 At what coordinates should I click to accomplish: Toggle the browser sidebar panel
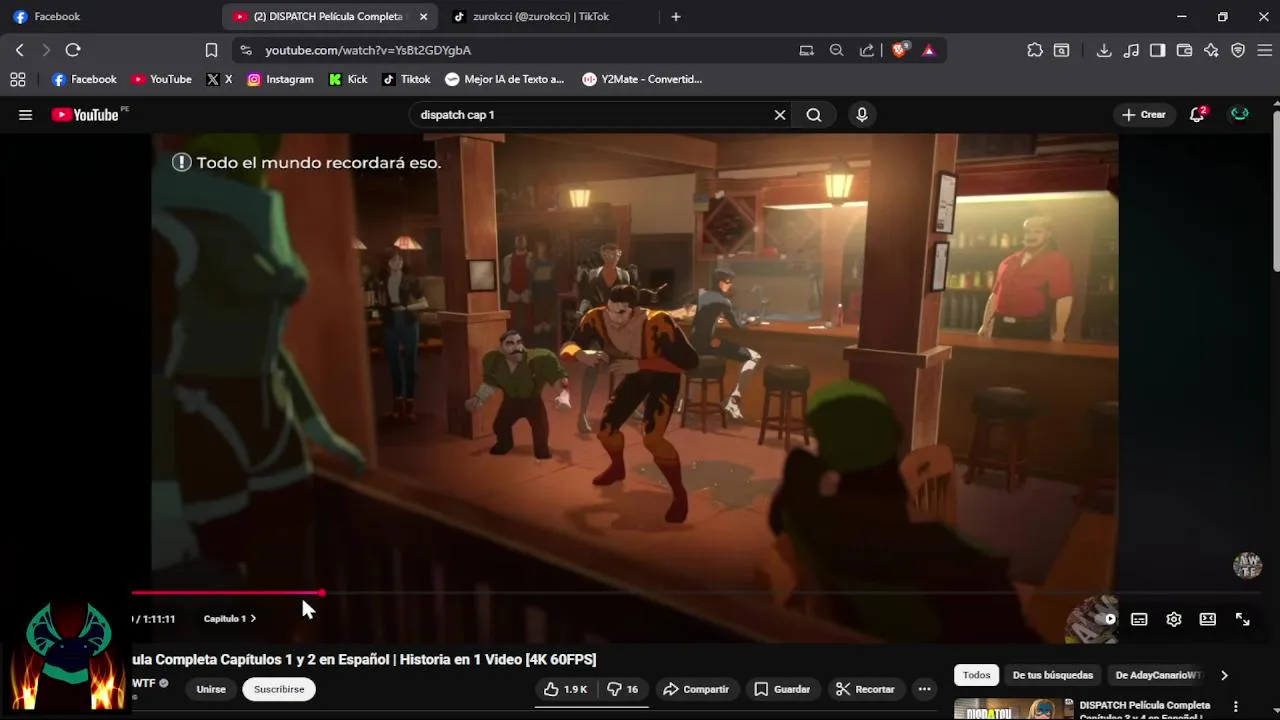pyautogui.click(x=1157, y=50)
